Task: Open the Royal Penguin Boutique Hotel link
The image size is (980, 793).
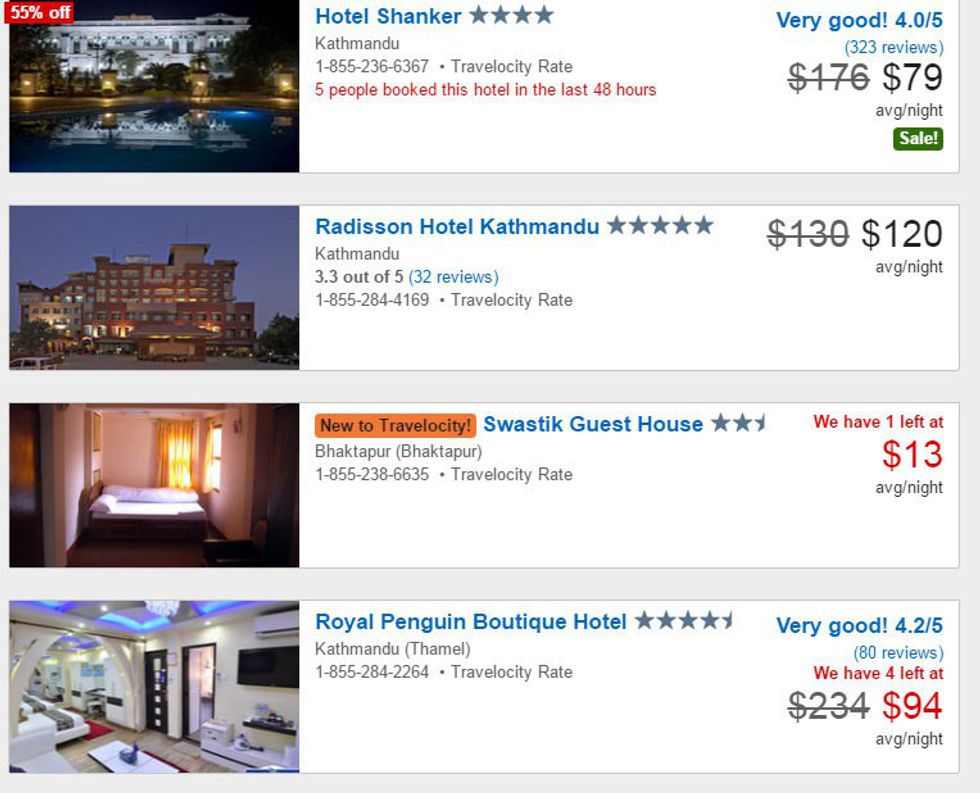Action: pyautogui.click(x=471, y=622)
